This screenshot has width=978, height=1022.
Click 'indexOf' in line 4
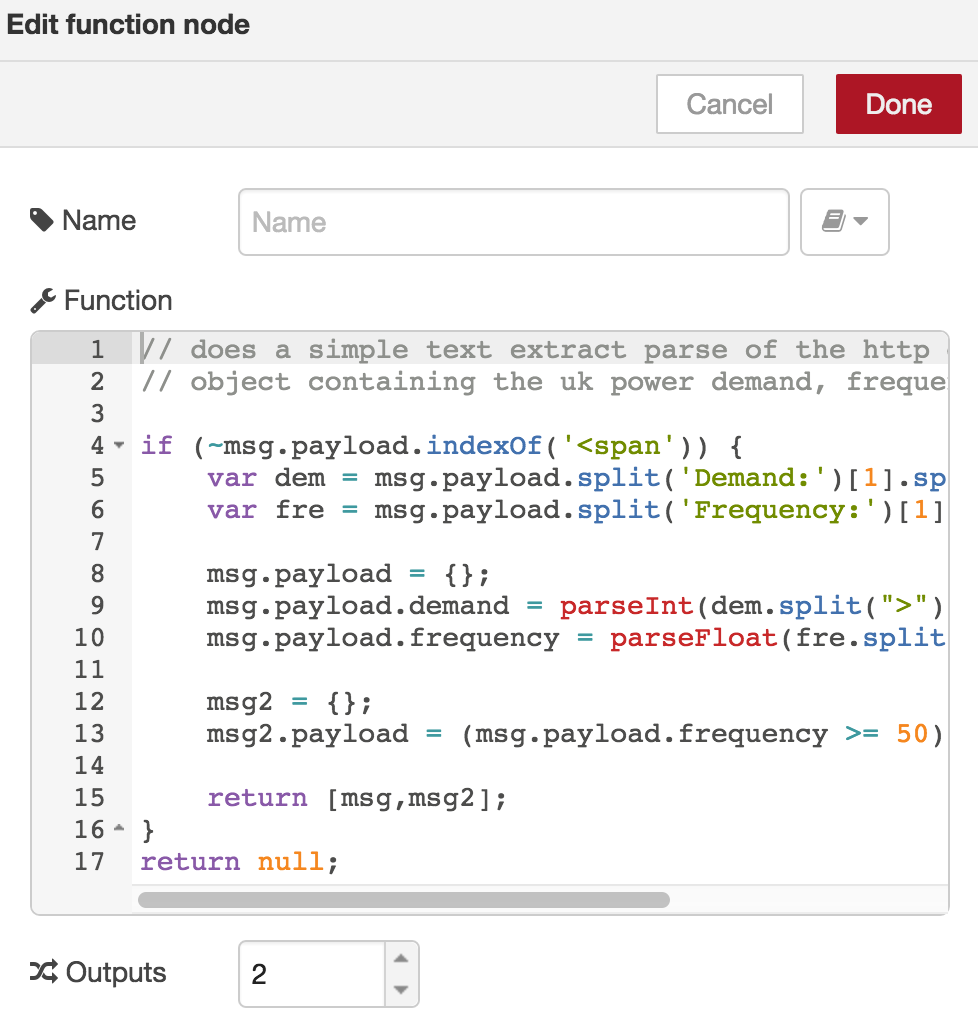[x=484, y=446]
